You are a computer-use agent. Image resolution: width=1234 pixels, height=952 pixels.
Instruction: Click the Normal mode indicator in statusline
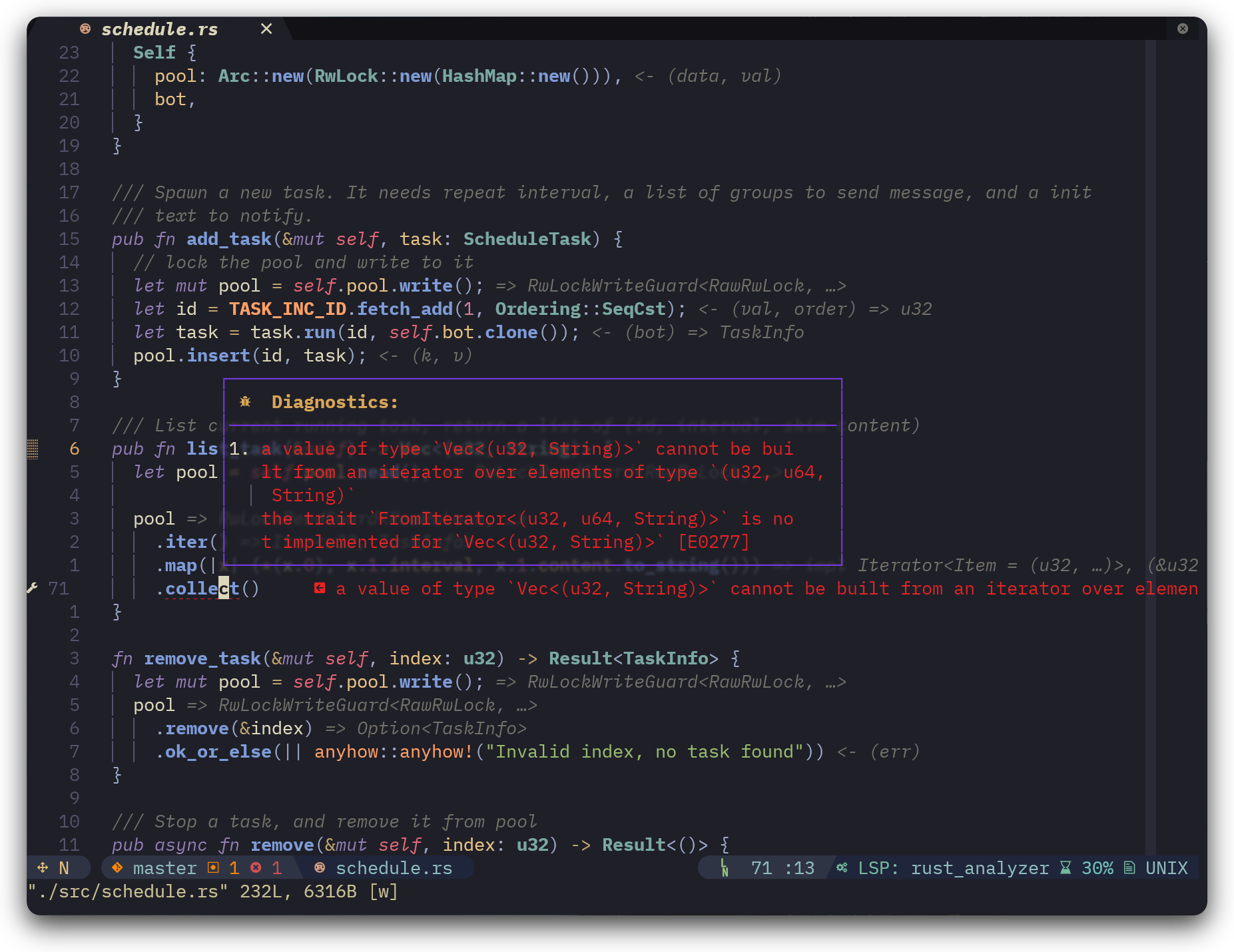point(64,868)
